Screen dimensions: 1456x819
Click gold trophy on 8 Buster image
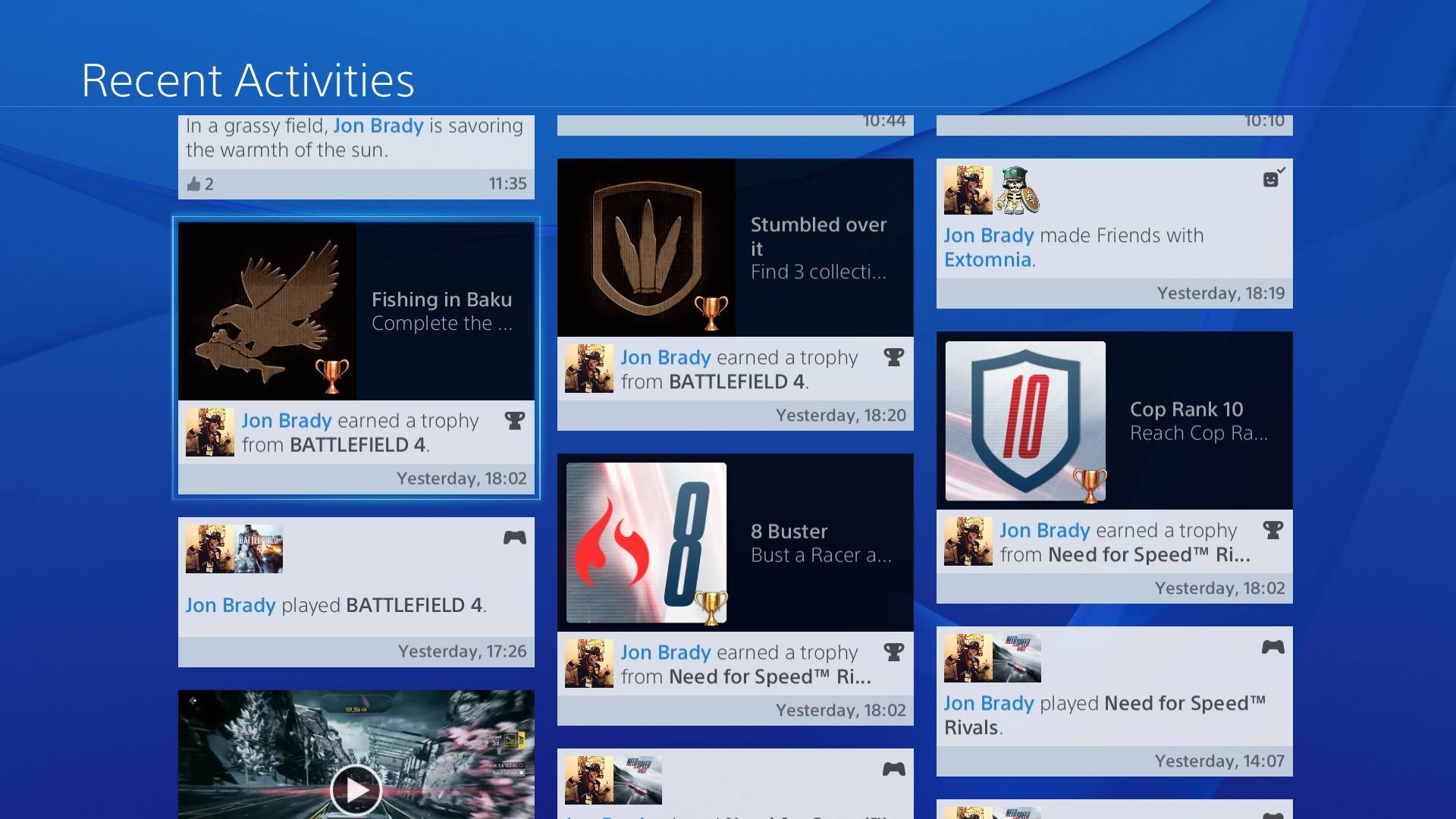[x=711, y=607]
